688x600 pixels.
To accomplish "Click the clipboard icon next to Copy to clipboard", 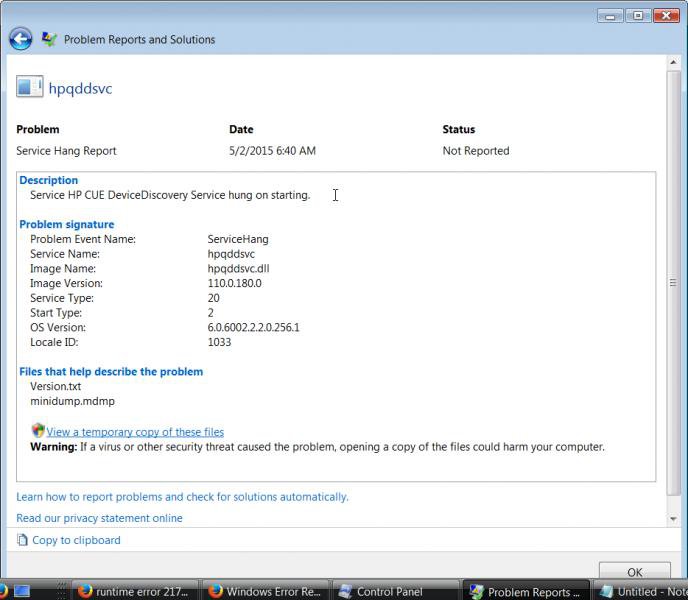I will tap(22, 539).
